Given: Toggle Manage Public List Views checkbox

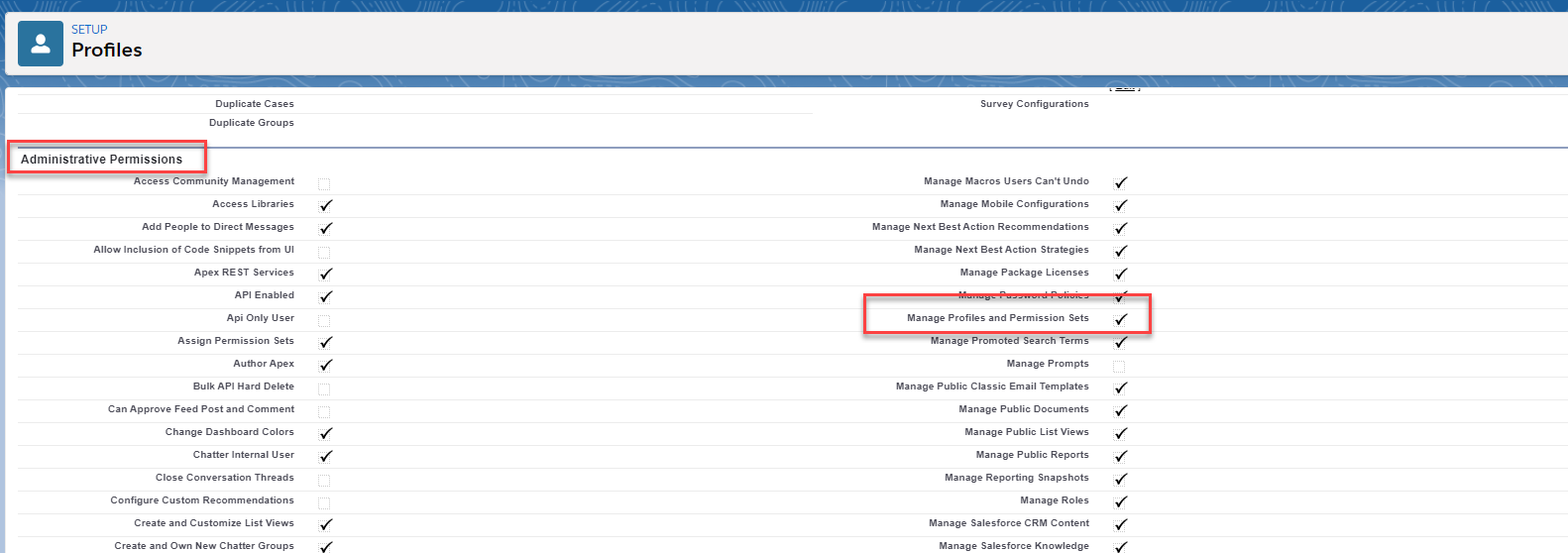Looking at the screenshot, I should tap(1120, 433).
